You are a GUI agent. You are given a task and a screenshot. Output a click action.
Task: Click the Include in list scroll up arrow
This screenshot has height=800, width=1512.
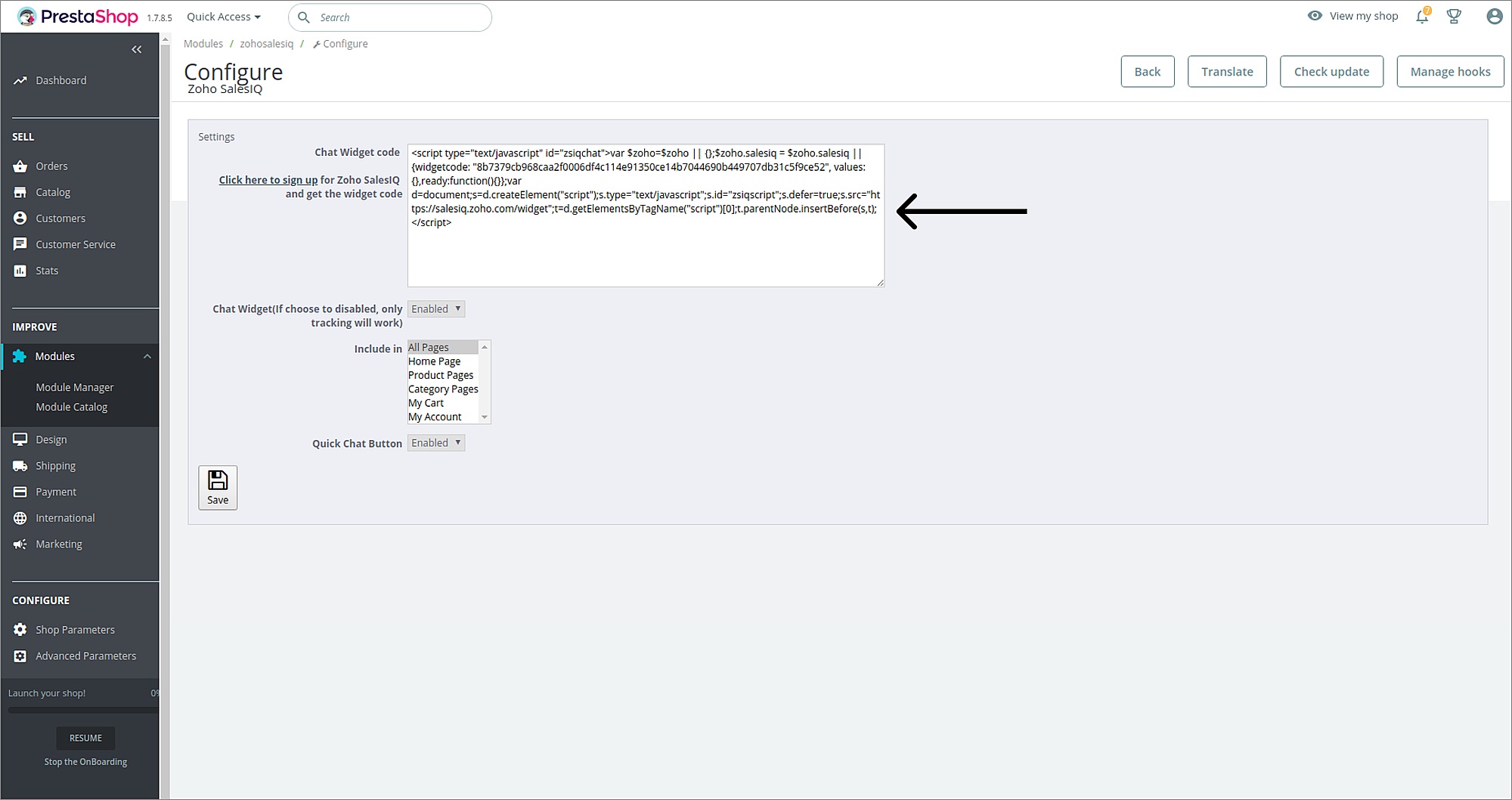click(x=485, y=347)
